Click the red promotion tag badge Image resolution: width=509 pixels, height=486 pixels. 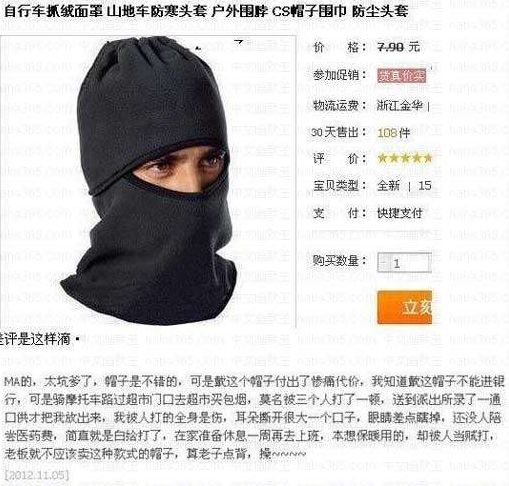click(x=401, y=76)
